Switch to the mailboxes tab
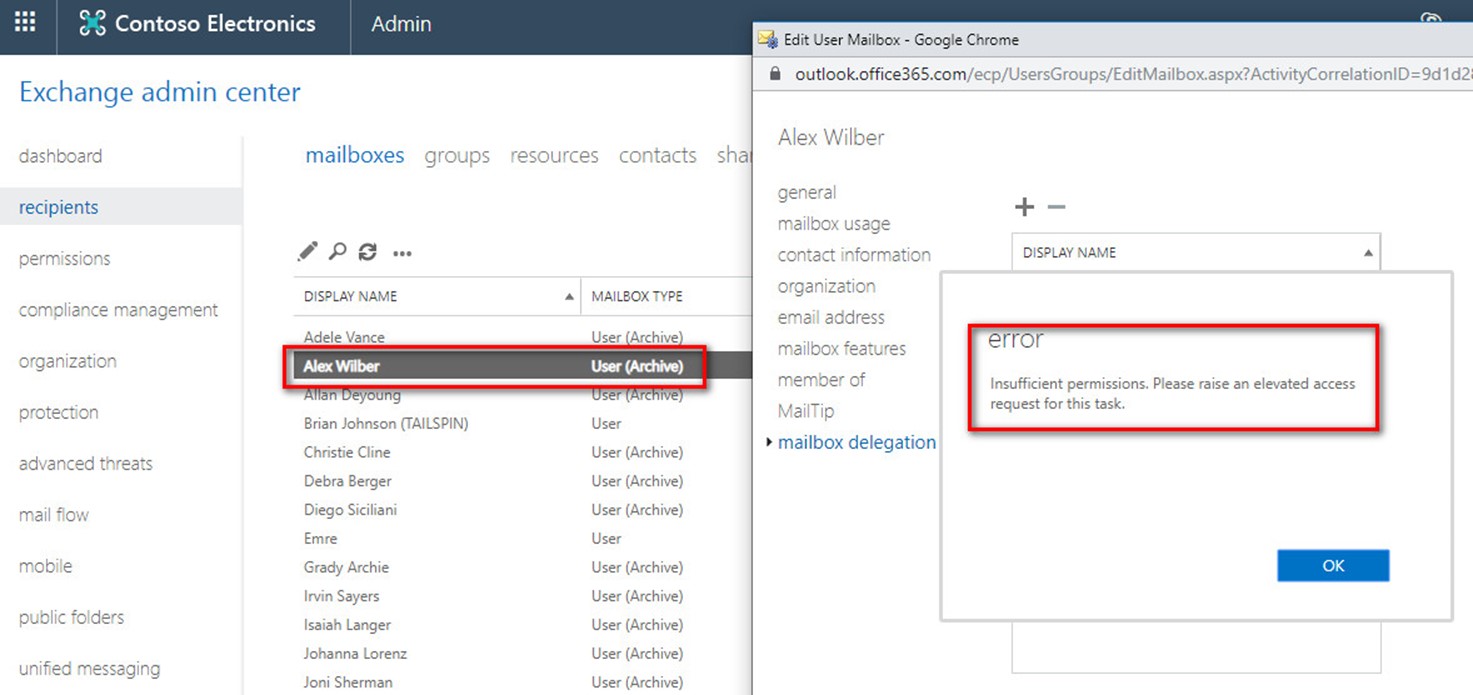Image resolution: width=1473 pixels, height=695 pixels. pos(355,155)
